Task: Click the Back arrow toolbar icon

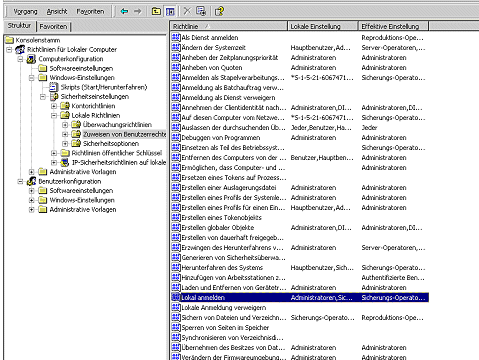Action: tap(124, 12)
